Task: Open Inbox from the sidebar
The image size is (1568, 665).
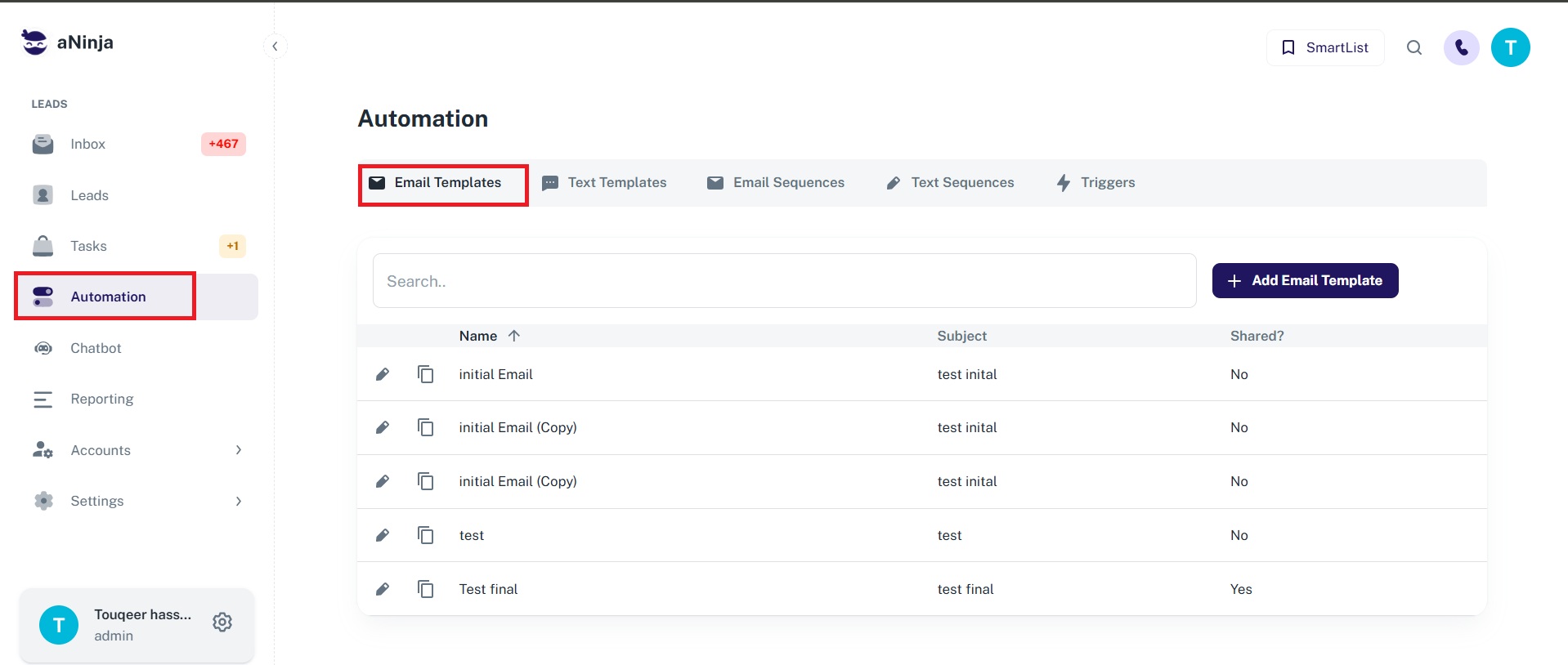Action: tap(88, 144)
